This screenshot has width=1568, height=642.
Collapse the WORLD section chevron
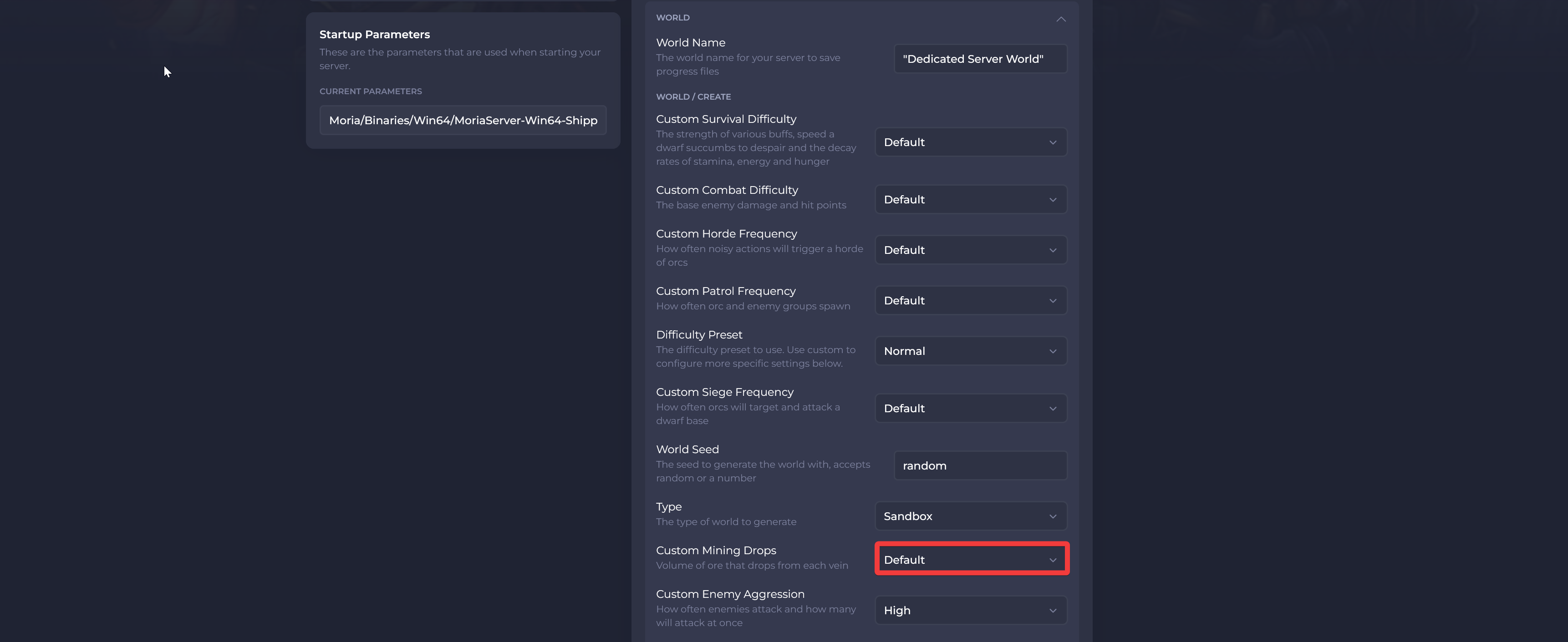(x=1060, y=19)
